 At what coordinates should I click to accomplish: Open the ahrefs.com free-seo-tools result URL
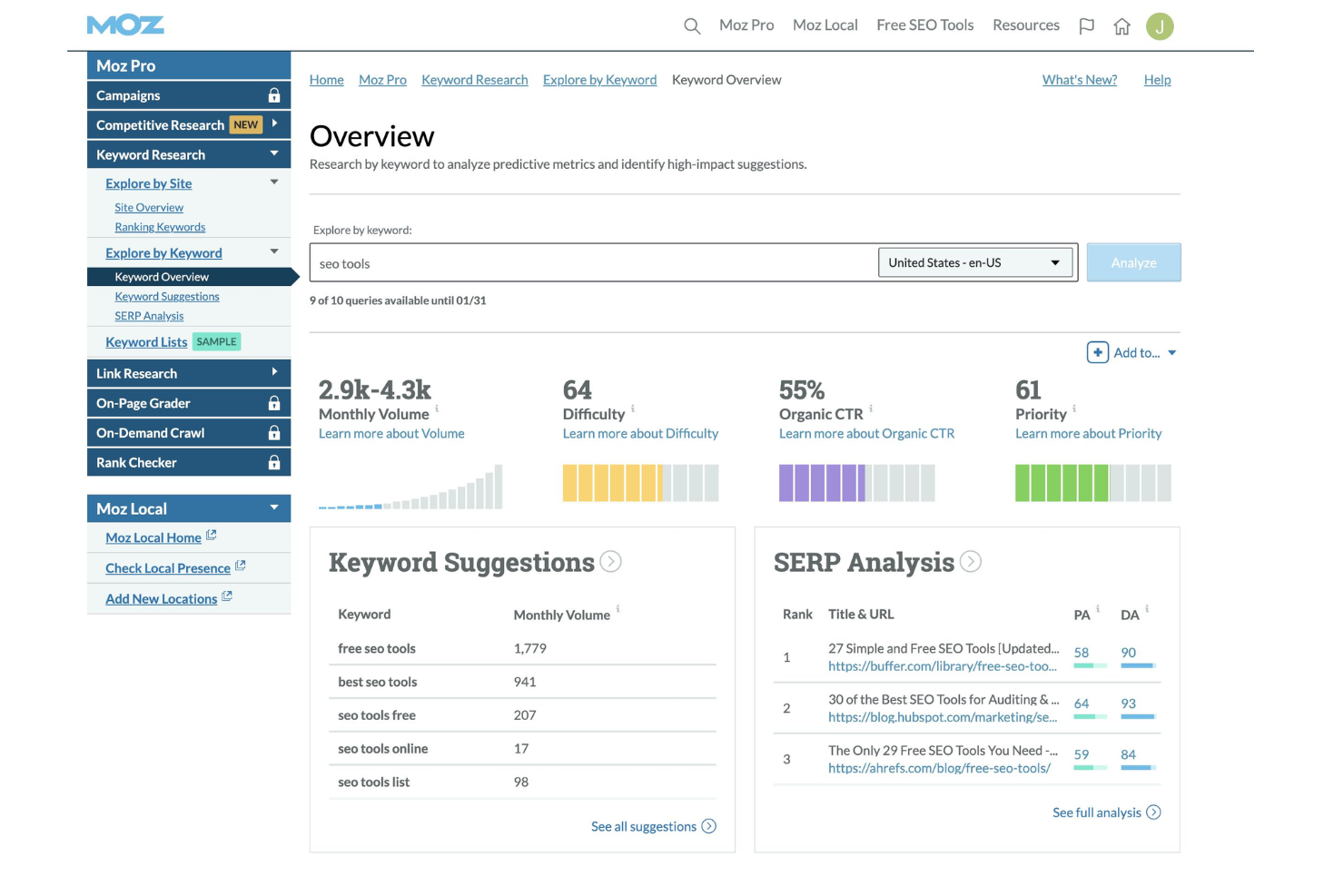939,768
